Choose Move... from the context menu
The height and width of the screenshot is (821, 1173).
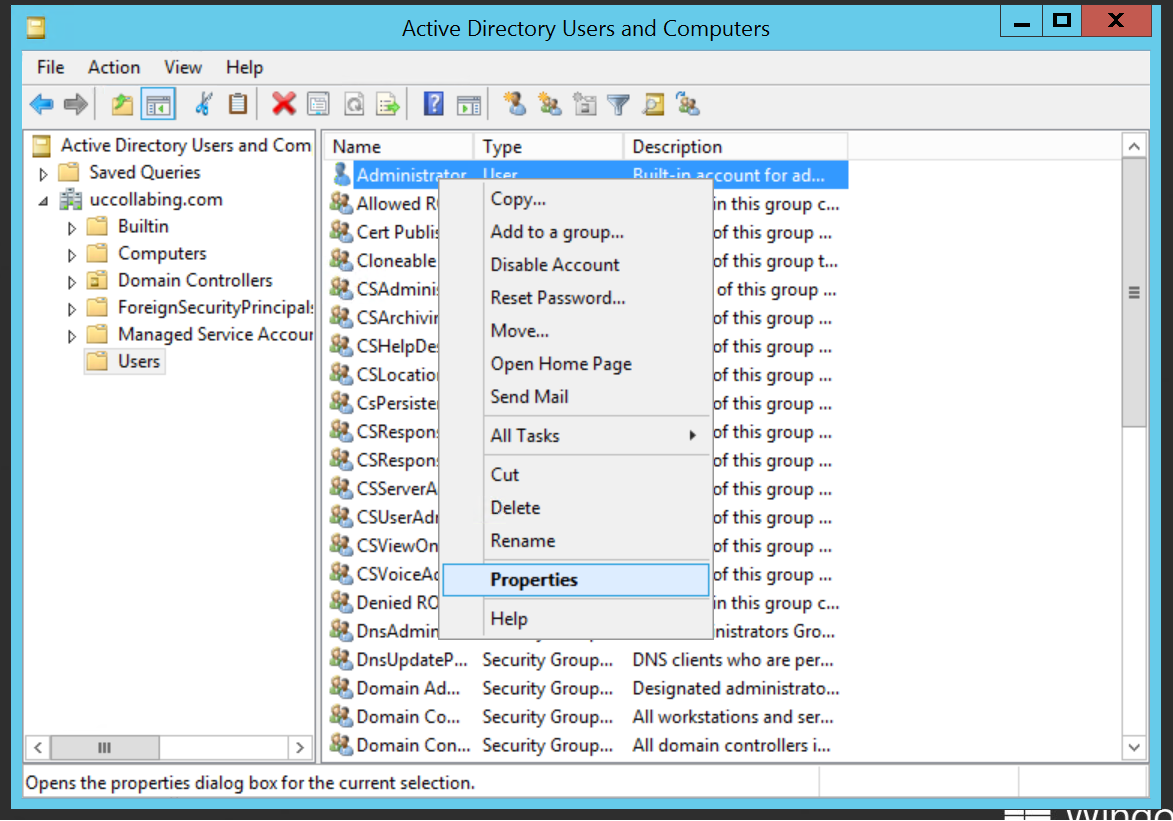(x=575, y=331)
